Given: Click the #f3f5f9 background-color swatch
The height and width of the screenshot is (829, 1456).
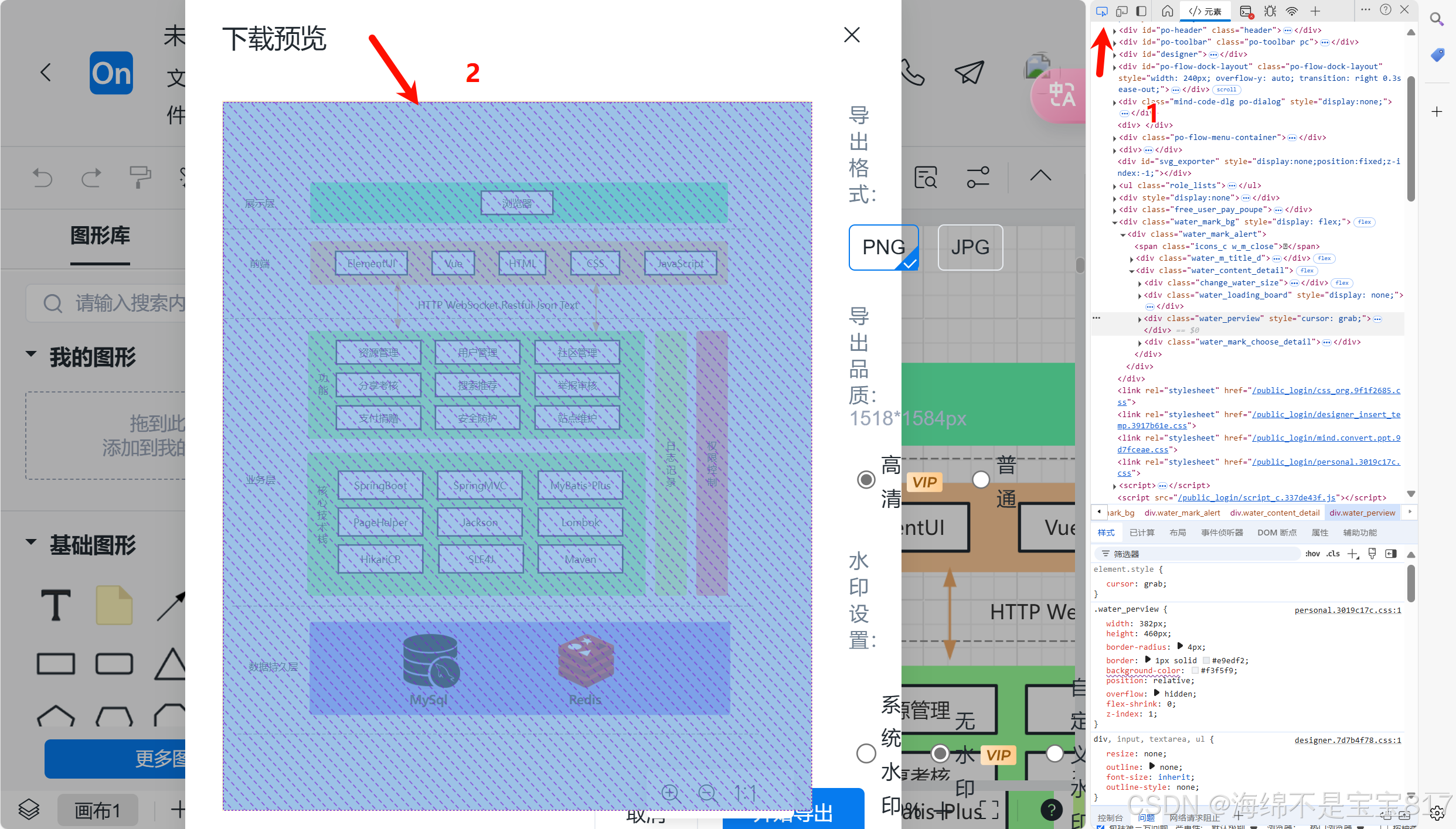Looking at the screenshot, I should coord(1195,671).
